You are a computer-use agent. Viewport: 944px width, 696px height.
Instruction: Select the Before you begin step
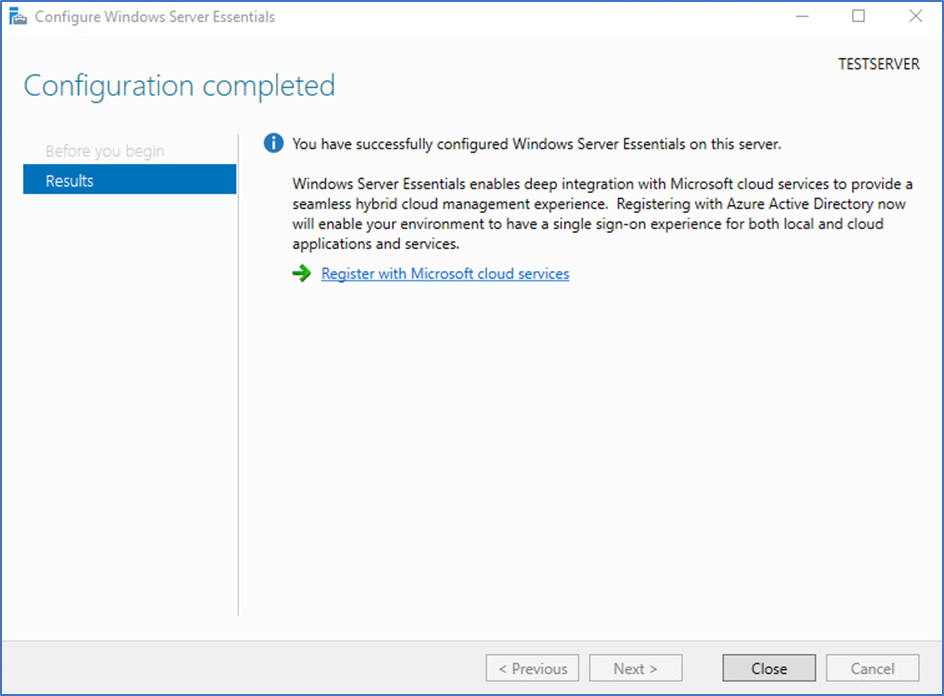click(x=105, y=151)
